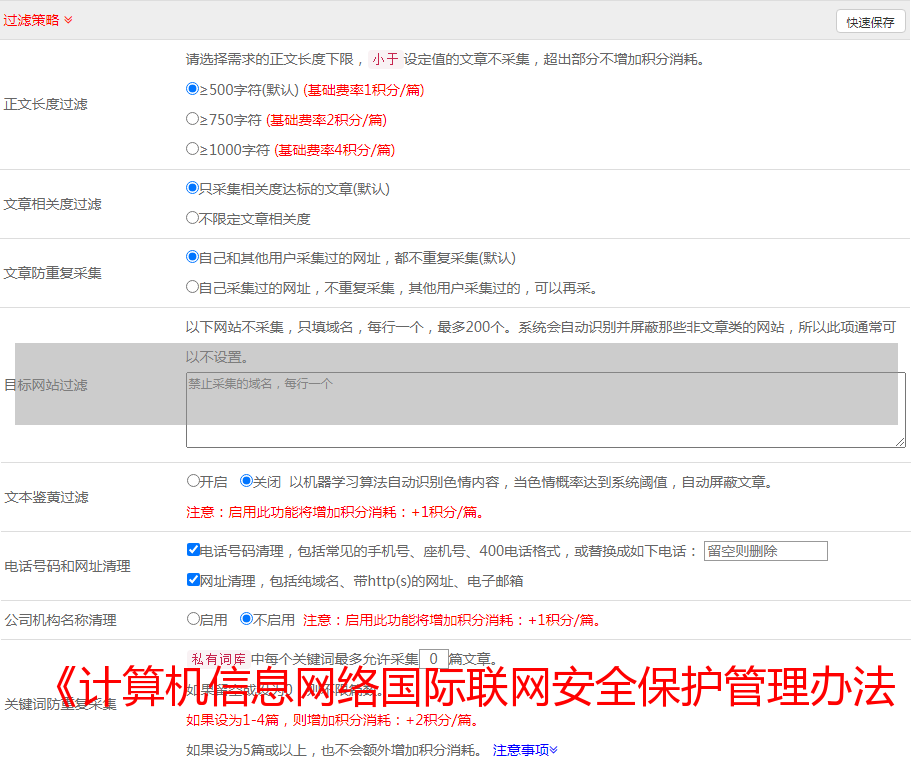Select 不启用 for 公司机构名称清理
The image size is (912, 768).
click(x=247, y=619)
